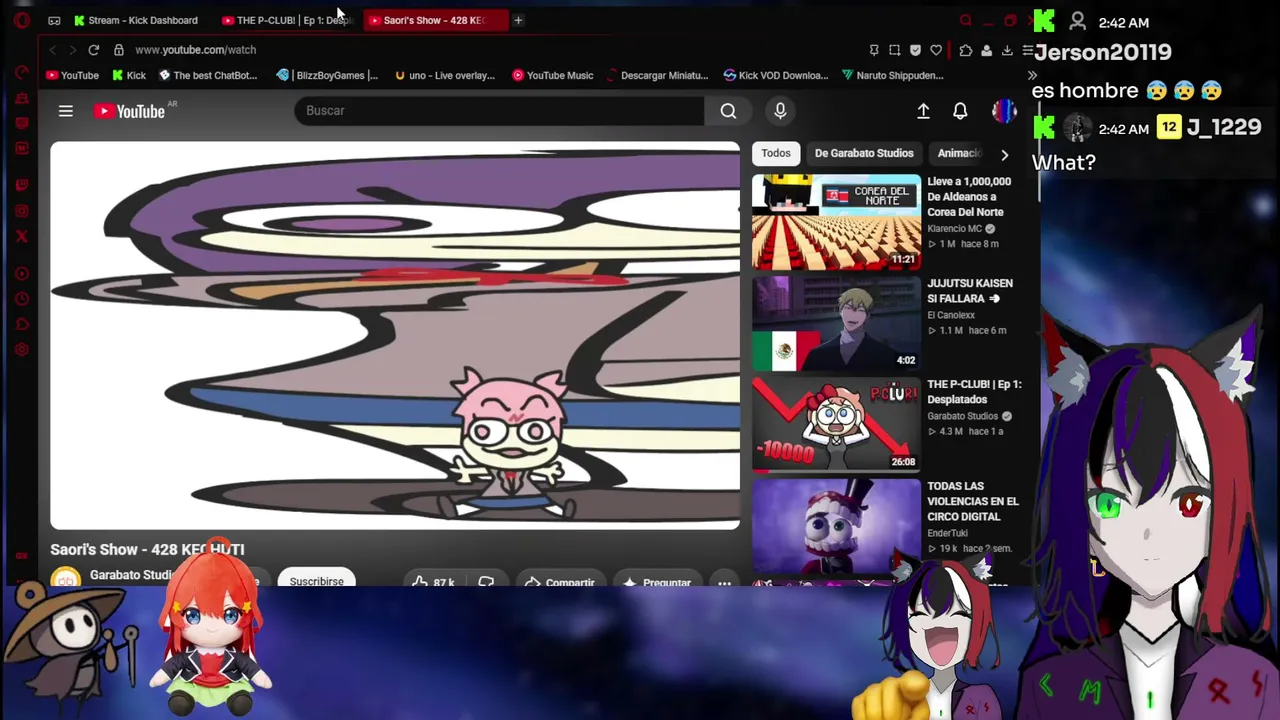Show more filter chips with right arrow
1280x720 pixels.
click(x=1004, y=154)
